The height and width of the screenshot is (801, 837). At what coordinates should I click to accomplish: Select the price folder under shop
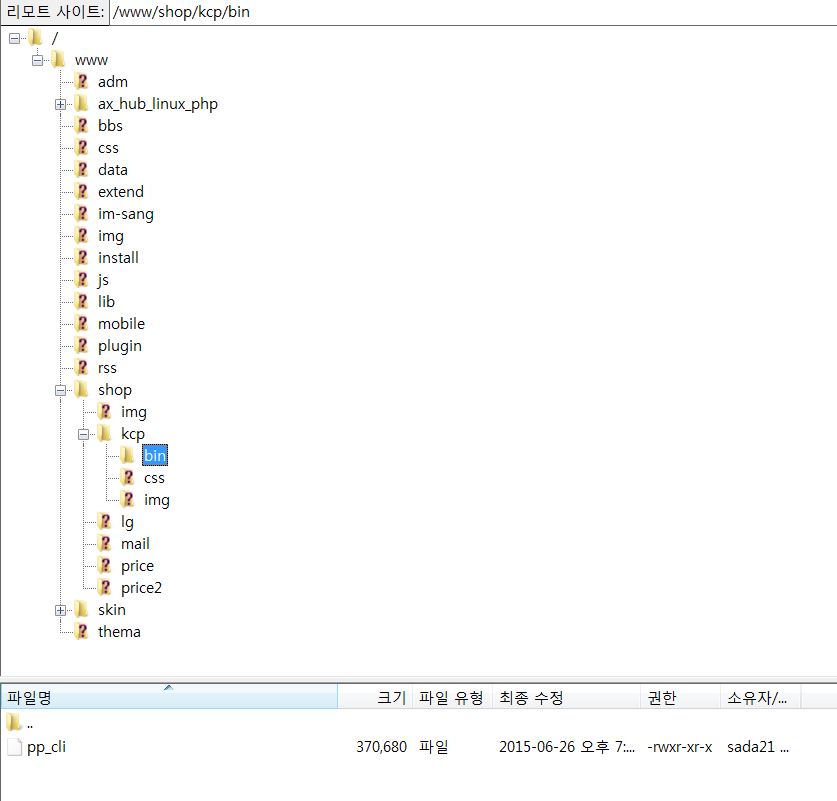tap(137, 566)
